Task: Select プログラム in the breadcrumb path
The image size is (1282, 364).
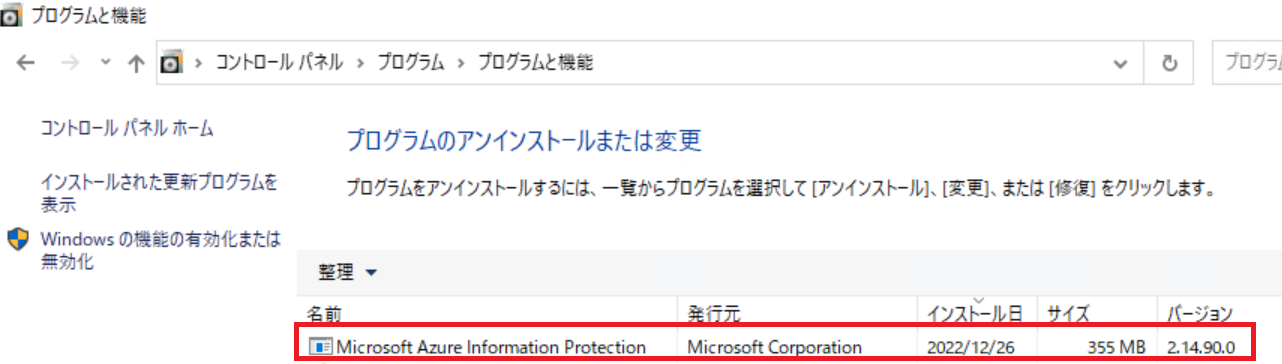Action: tap(410, 63)
